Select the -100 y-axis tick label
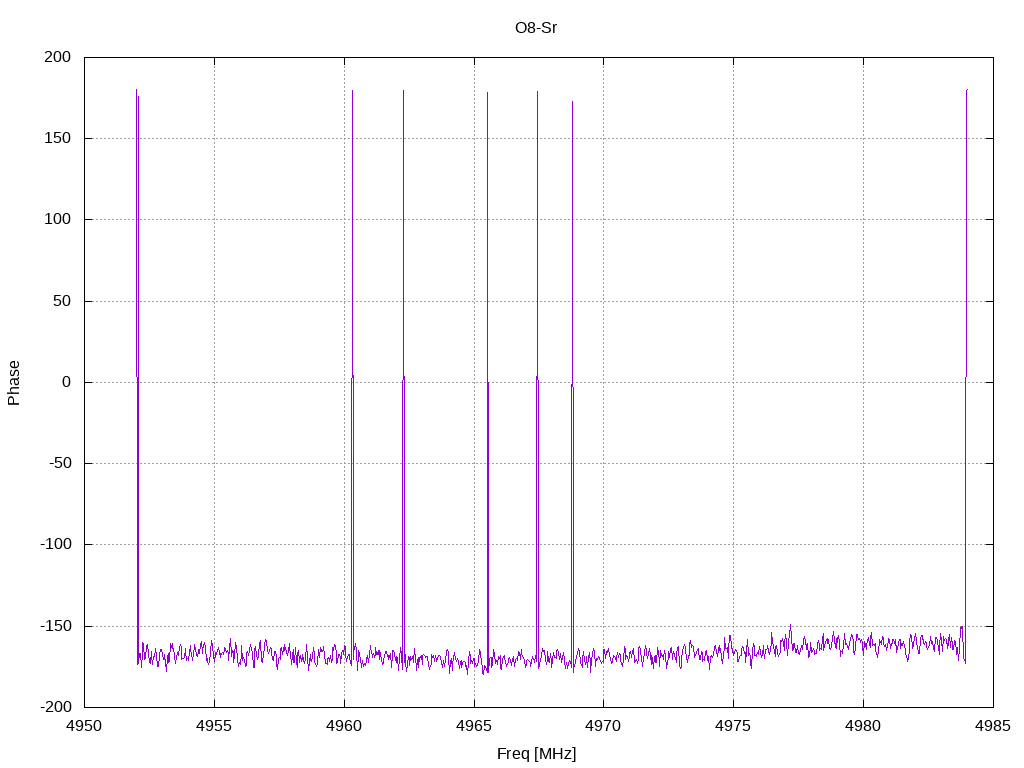Screen dimensions: 1024x768 [56, 544]
